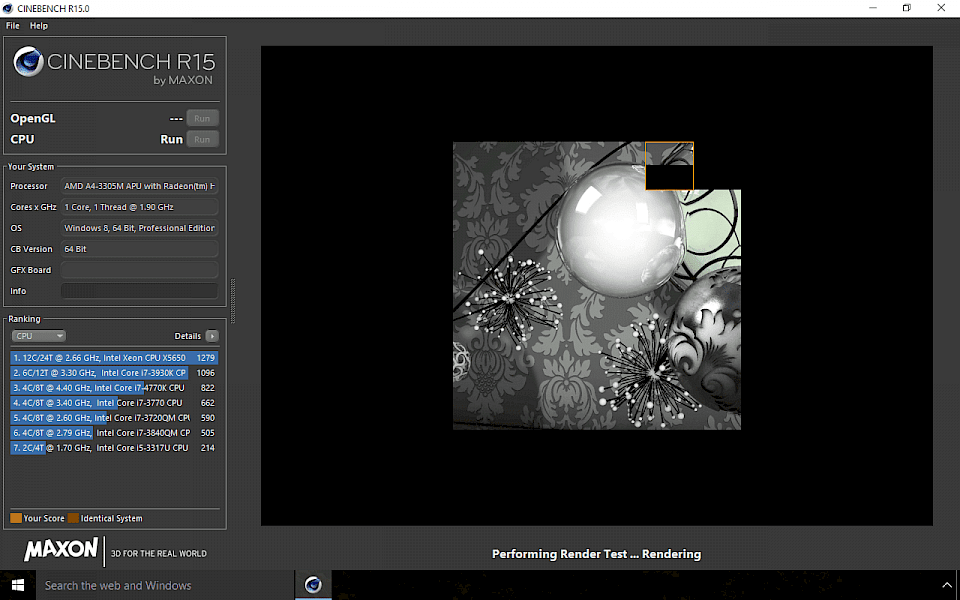Click the brown Identical System legend swatch

click(x=73, y=518)
